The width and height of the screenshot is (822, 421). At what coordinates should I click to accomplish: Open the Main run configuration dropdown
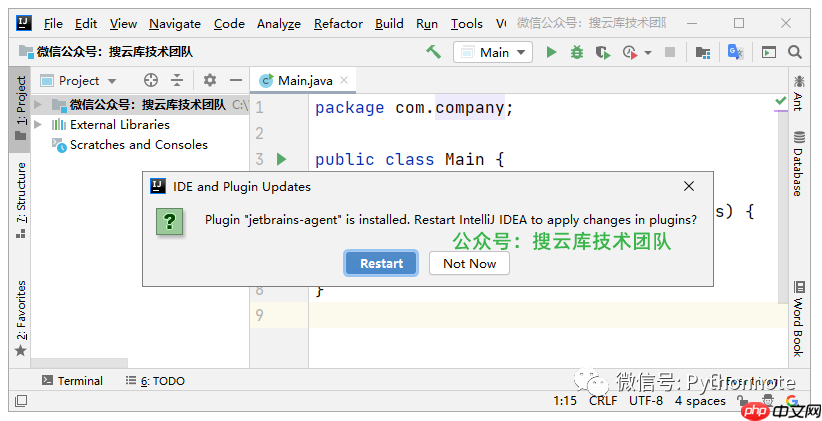point(493,52)
